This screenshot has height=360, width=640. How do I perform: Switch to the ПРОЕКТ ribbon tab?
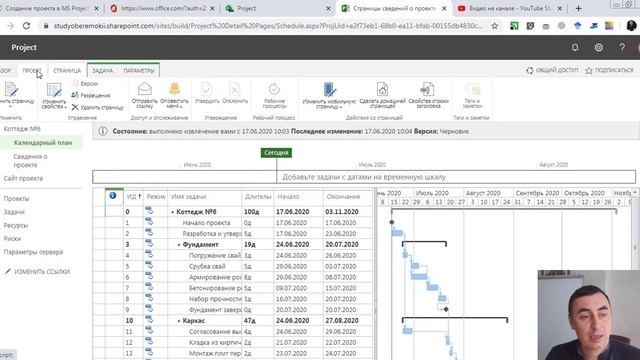(x=31, y=71)
